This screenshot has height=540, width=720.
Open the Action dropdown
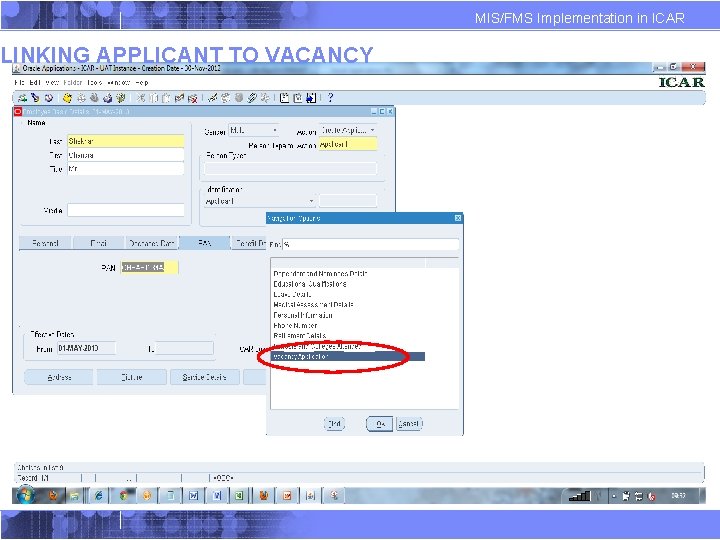(x=348, y=130)
